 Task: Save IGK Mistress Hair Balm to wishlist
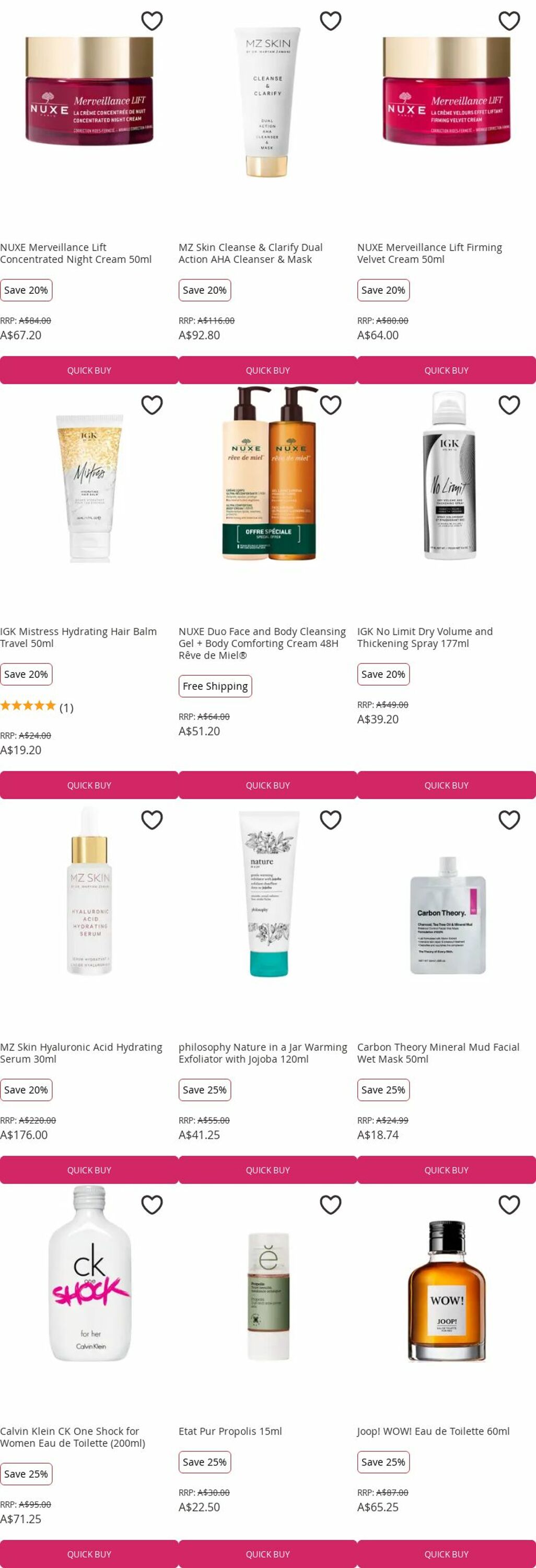tap(152, 405)
